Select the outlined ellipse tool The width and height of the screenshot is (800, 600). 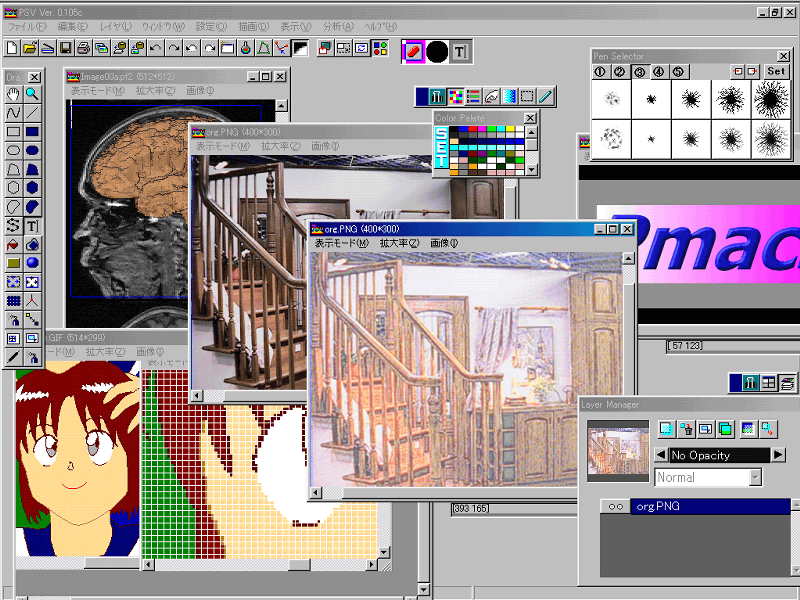click(13, 151)
